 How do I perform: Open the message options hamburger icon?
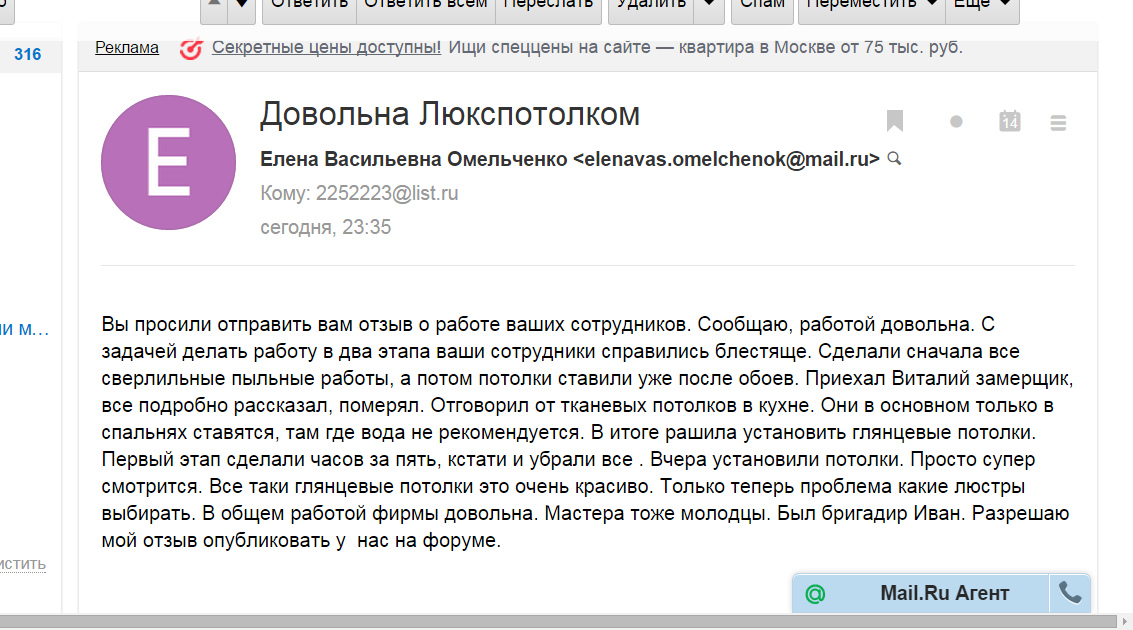(1058, 123)
